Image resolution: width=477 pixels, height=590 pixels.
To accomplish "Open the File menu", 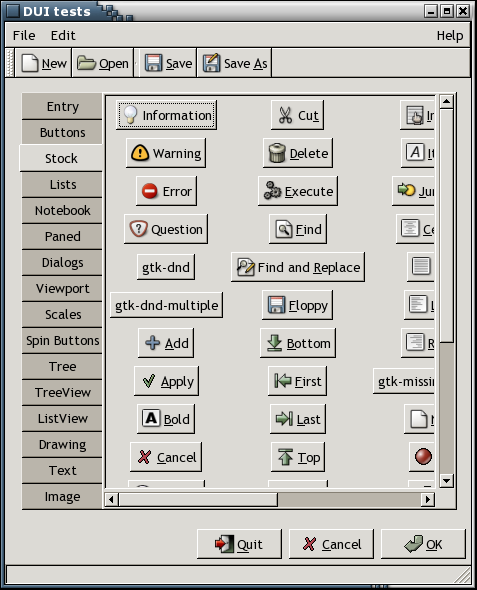I will 24,35.
